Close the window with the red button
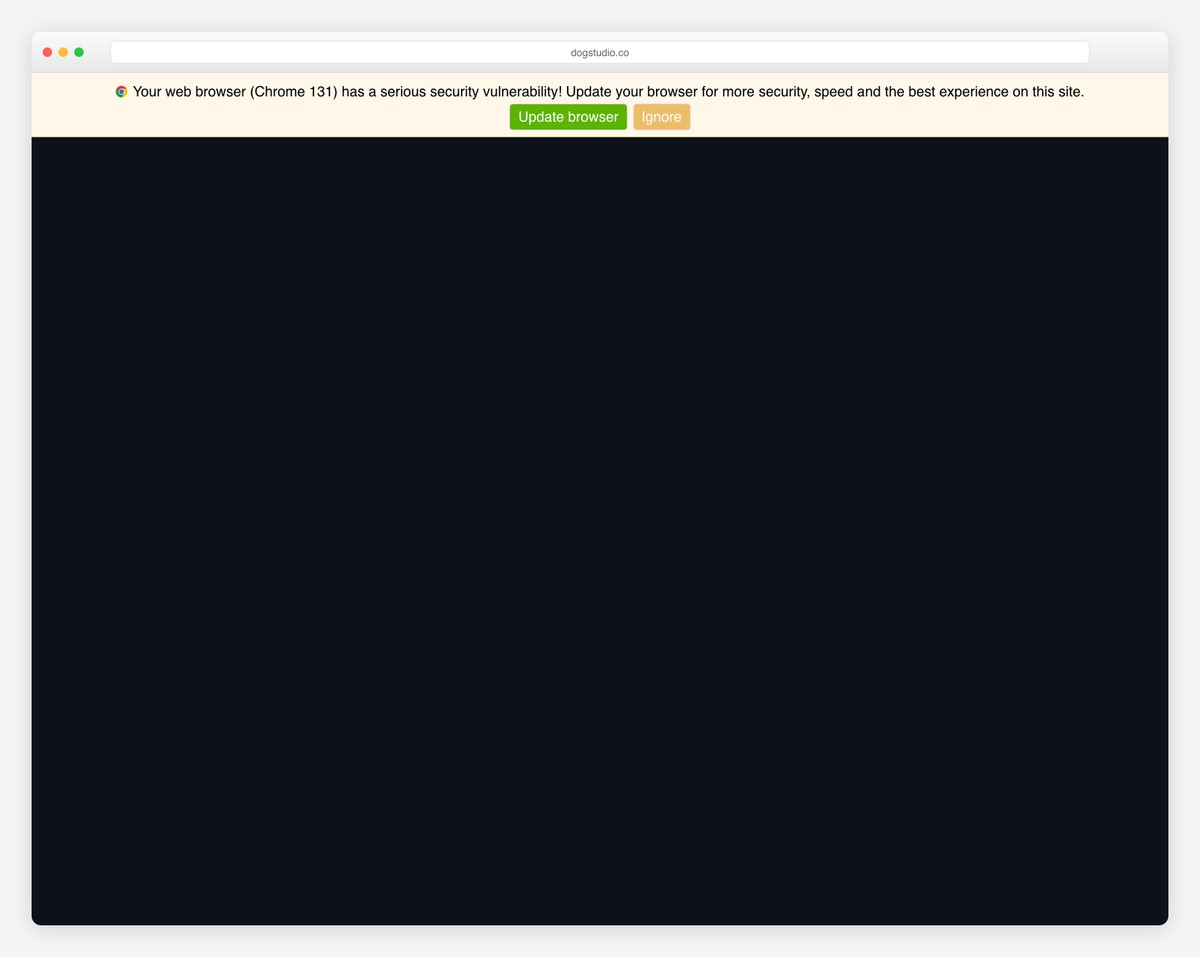 [x=47, y=52]
